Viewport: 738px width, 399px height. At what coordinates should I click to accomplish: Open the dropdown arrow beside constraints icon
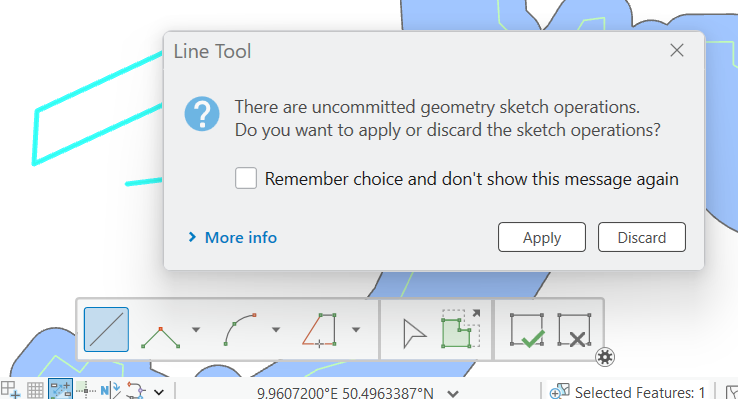(159, 391)
